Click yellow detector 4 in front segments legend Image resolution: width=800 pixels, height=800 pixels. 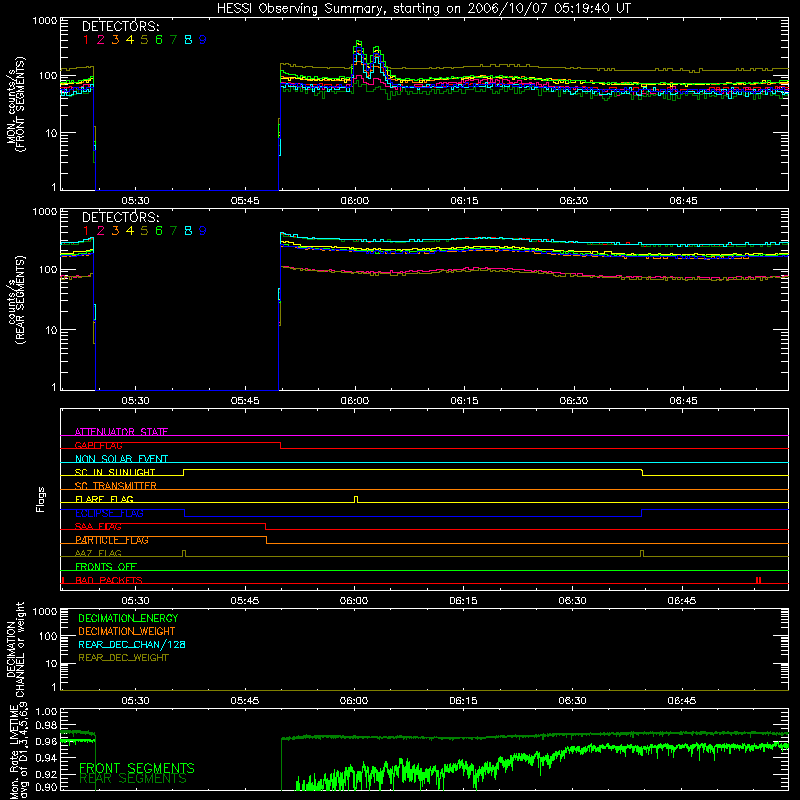point(130,40)
